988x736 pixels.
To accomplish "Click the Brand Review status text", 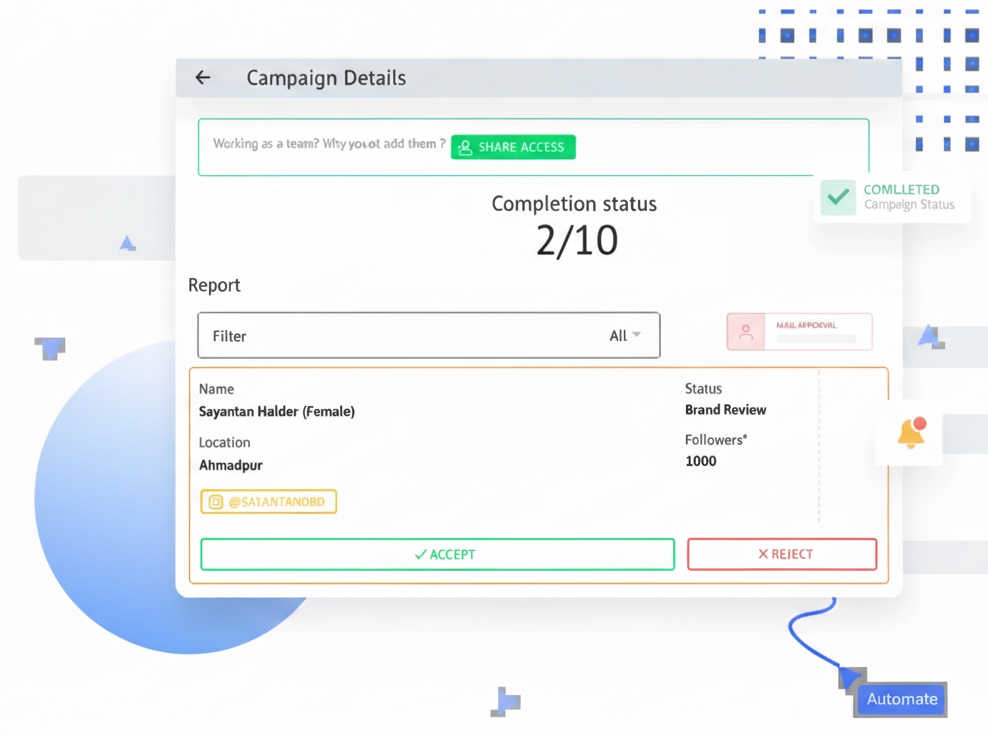I will 725,410.
